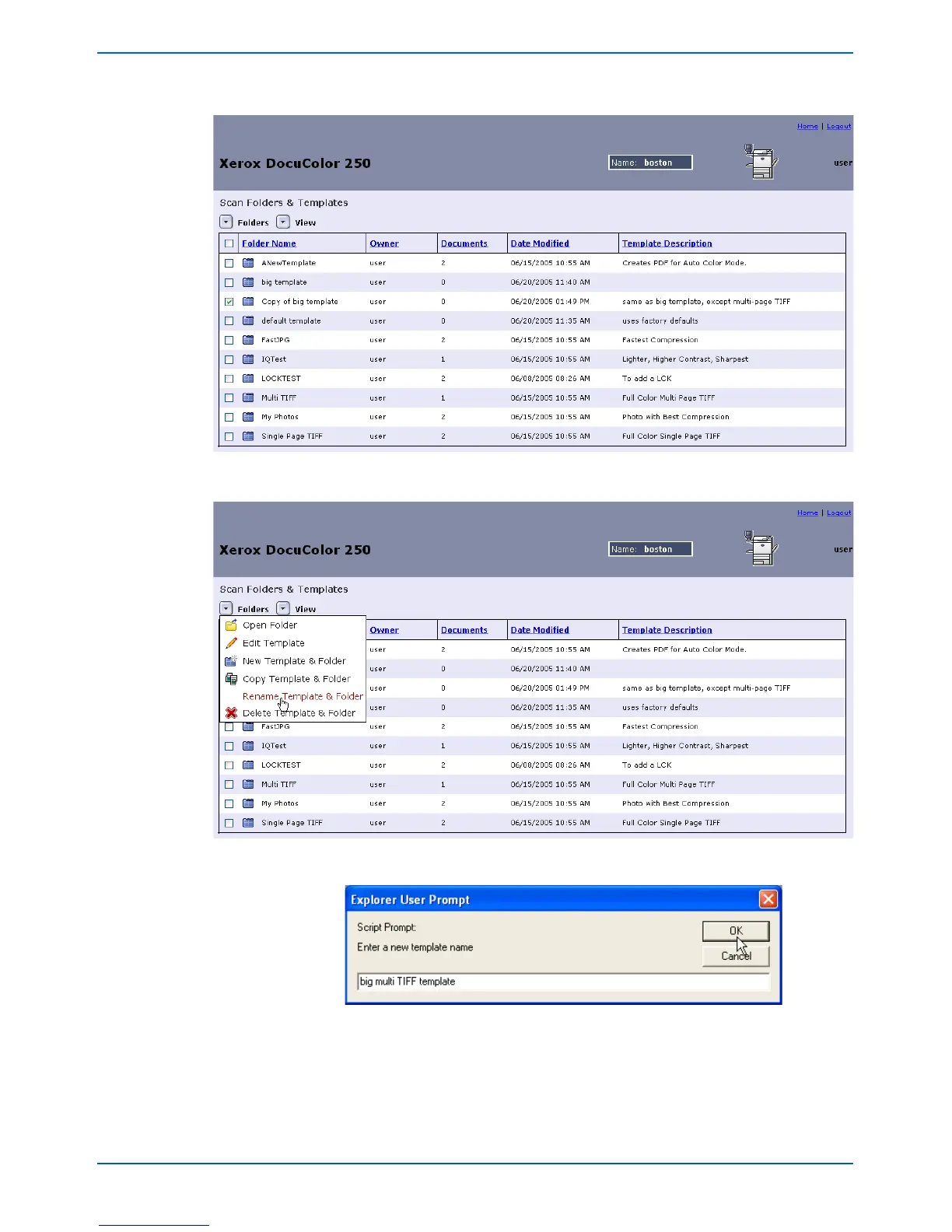Click the copy icon beside Copy Template & Folder

[231, 679]
